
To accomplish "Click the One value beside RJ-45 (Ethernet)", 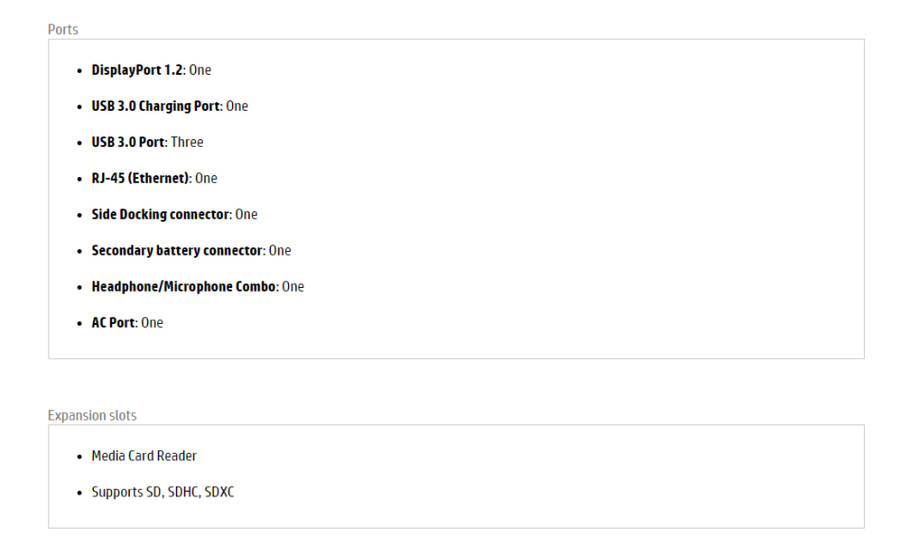I will 206,178.
